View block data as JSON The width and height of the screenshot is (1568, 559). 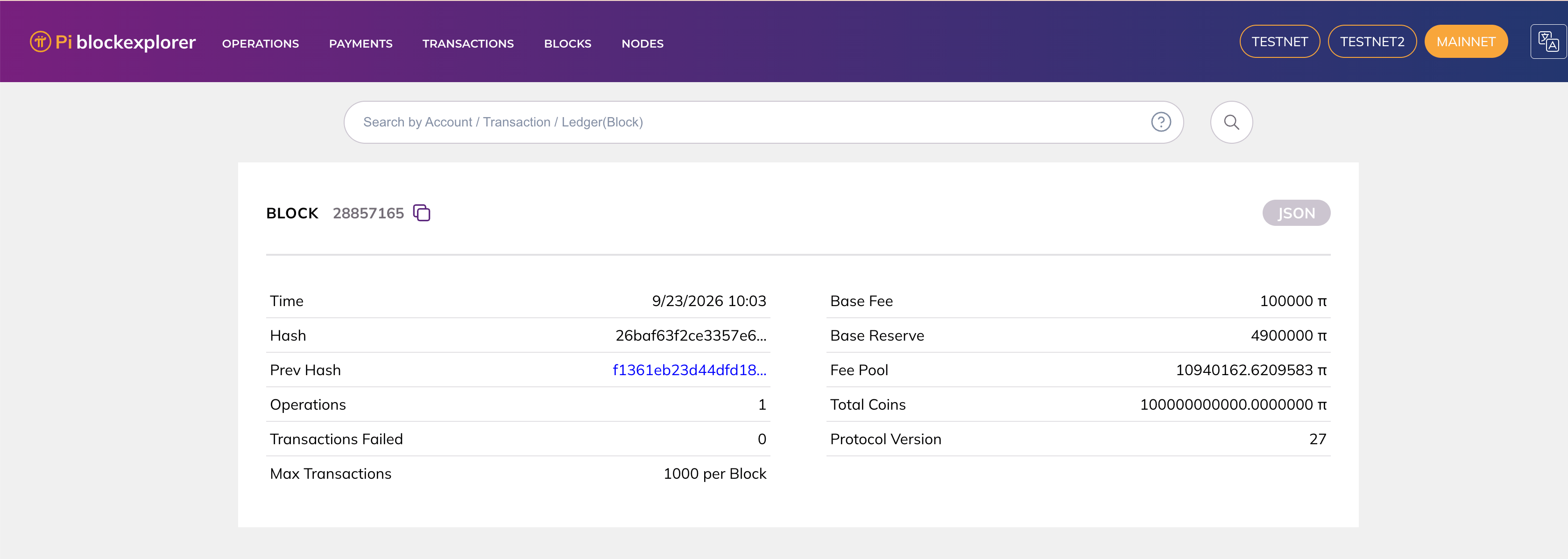1296,213
